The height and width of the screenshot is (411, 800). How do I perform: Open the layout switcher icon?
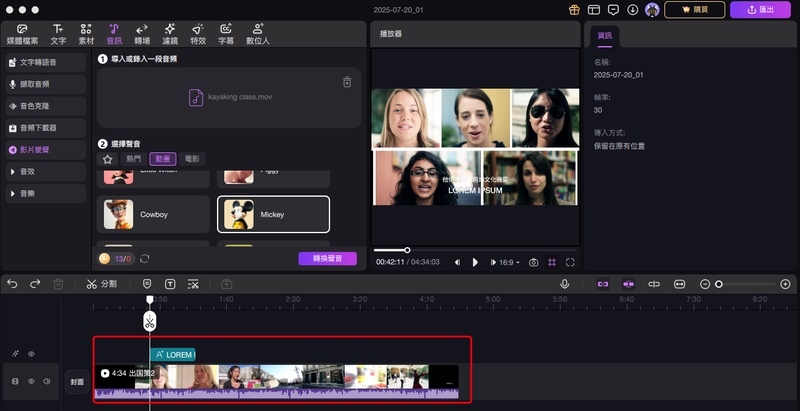[594, 10]
